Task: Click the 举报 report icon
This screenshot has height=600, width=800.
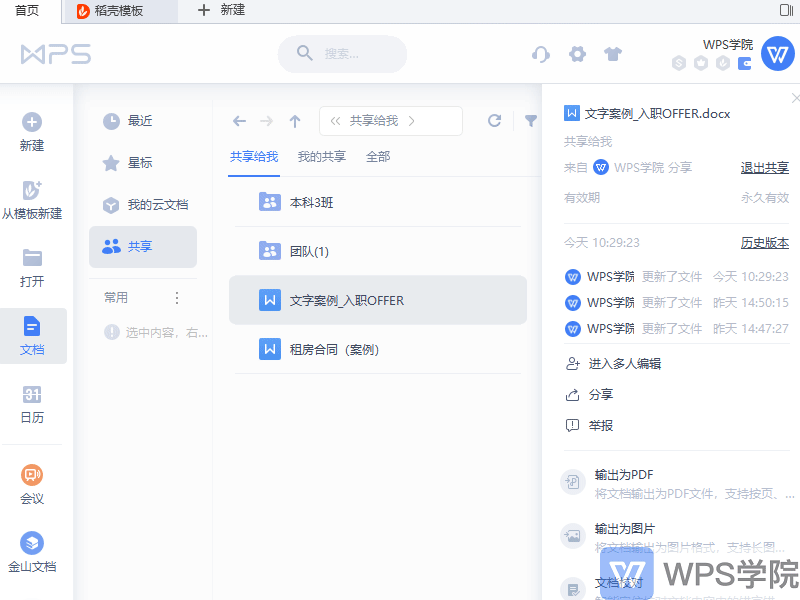Action: [x=572, y=425]
